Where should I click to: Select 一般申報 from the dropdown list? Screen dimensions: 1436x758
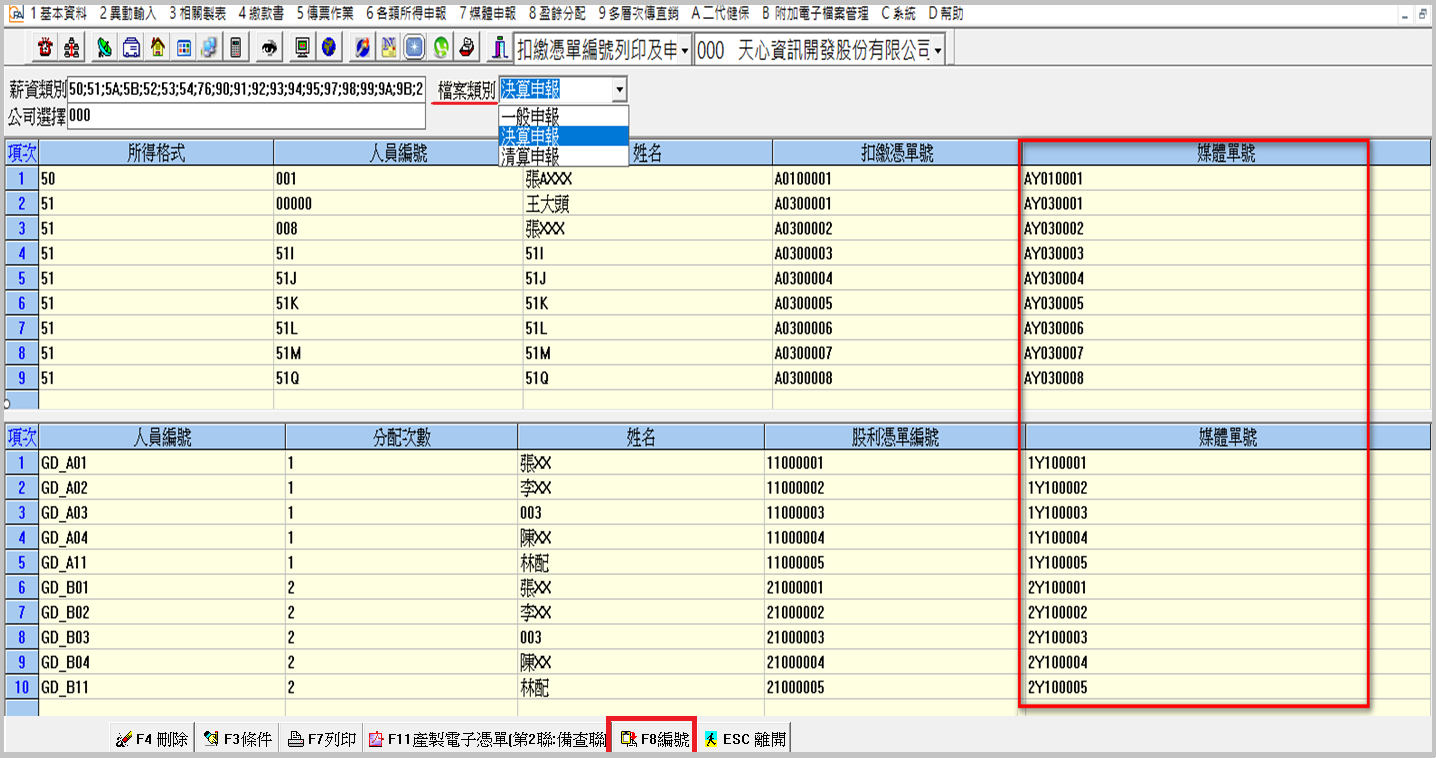coord(530,116)
